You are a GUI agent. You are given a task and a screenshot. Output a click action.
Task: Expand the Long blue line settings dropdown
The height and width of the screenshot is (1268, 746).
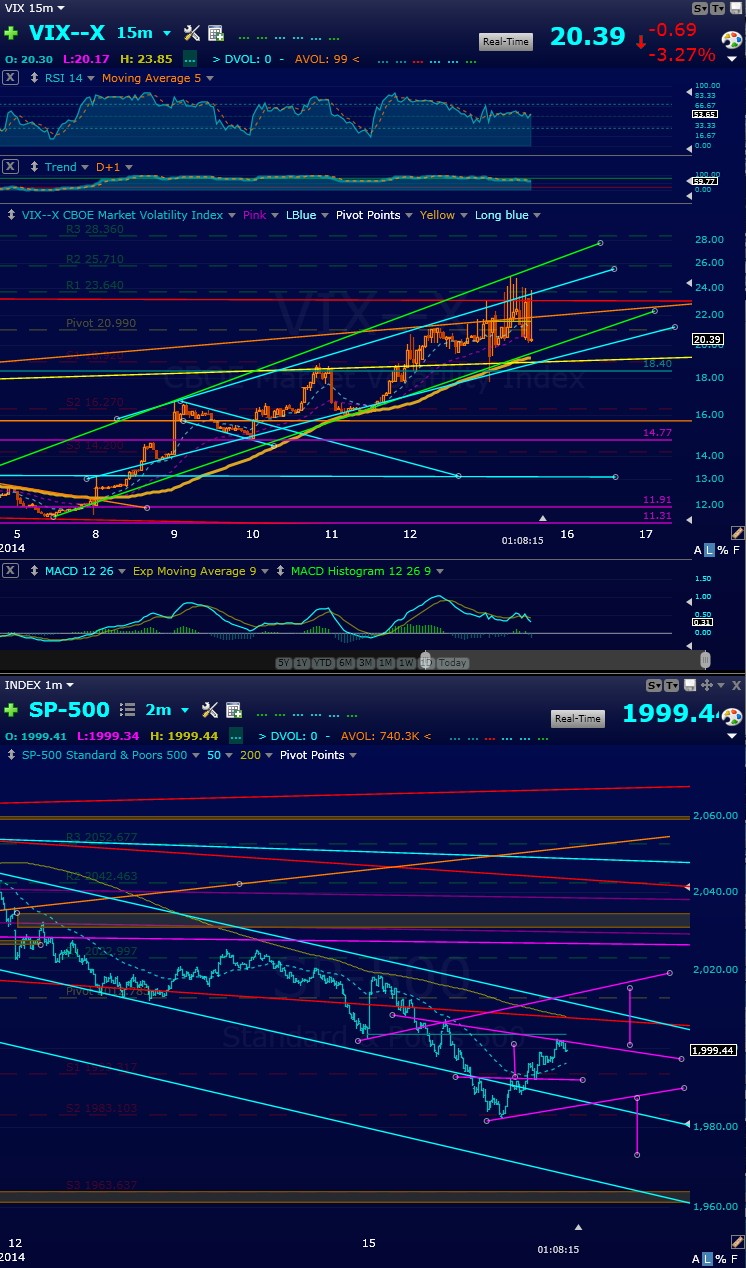click(538, 215)
